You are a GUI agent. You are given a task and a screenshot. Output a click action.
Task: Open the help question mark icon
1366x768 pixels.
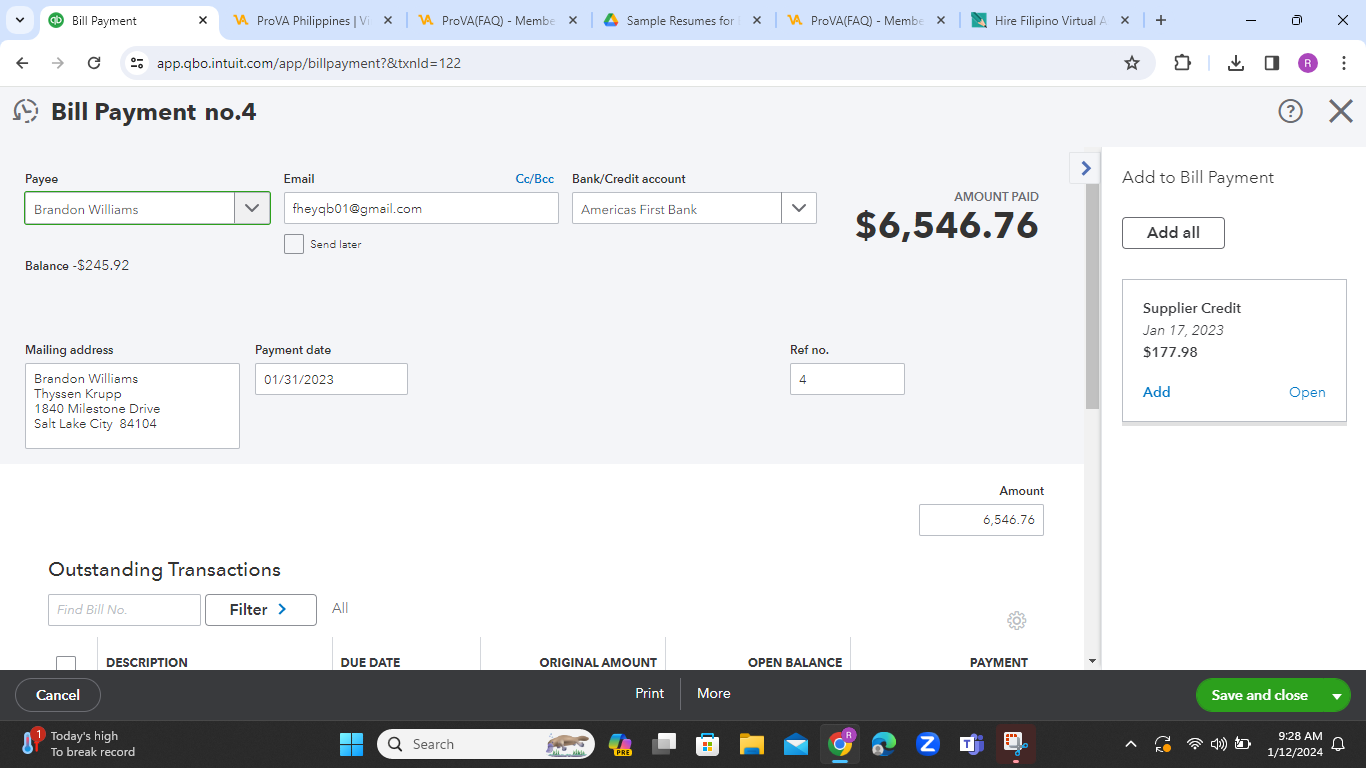(x=1291, y=111)
